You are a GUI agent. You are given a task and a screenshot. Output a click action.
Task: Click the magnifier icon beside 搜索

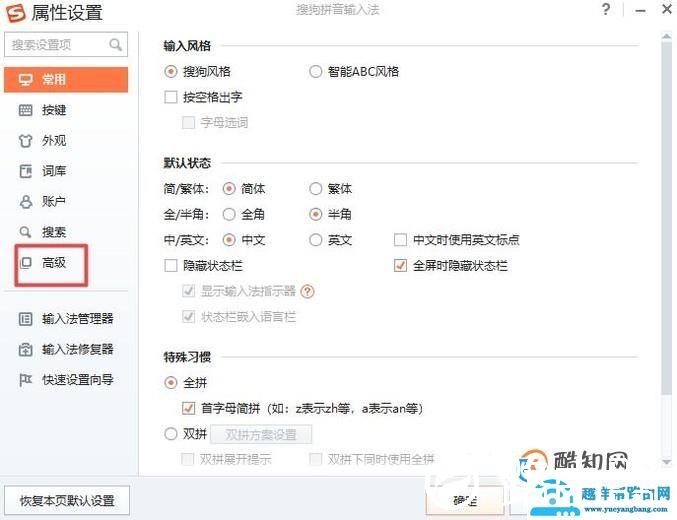[x=25, y=232]
